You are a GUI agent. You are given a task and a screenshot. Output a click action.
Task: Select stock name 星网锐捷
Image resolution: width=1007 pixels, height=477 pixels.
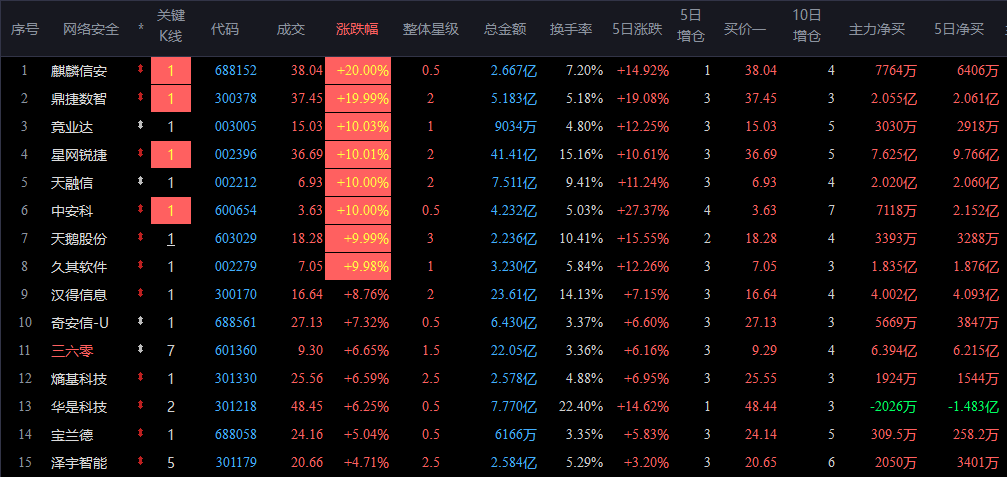pyautogui.click(x=79, y=155)
